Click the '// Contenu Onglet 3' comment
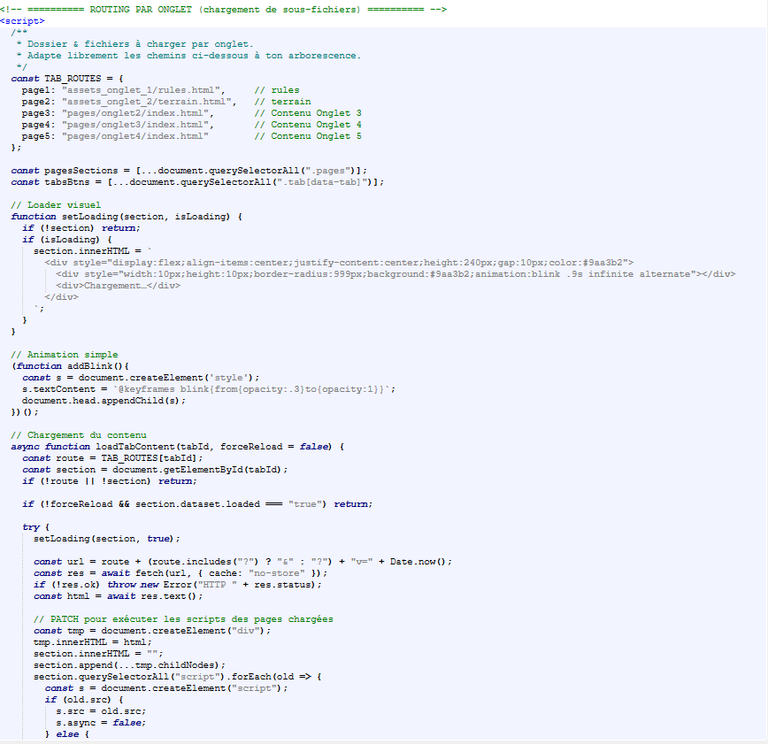This screenshot has height=744, width=768. (308, 113)
